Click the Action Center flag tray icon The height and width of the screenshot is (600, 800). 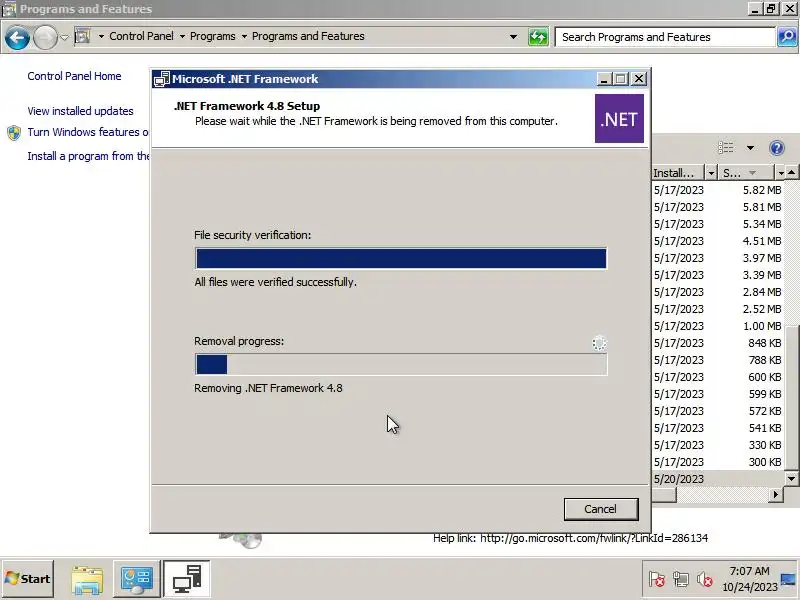click(656, 579)
